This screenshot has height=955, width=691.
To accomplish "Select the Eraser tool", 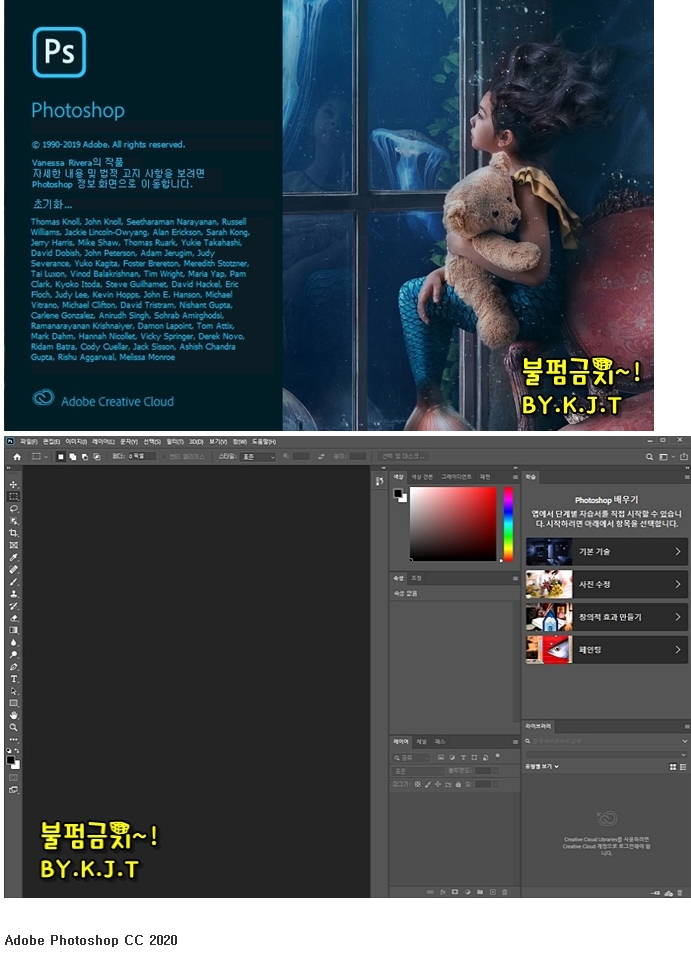I will (x=13, y=618).
